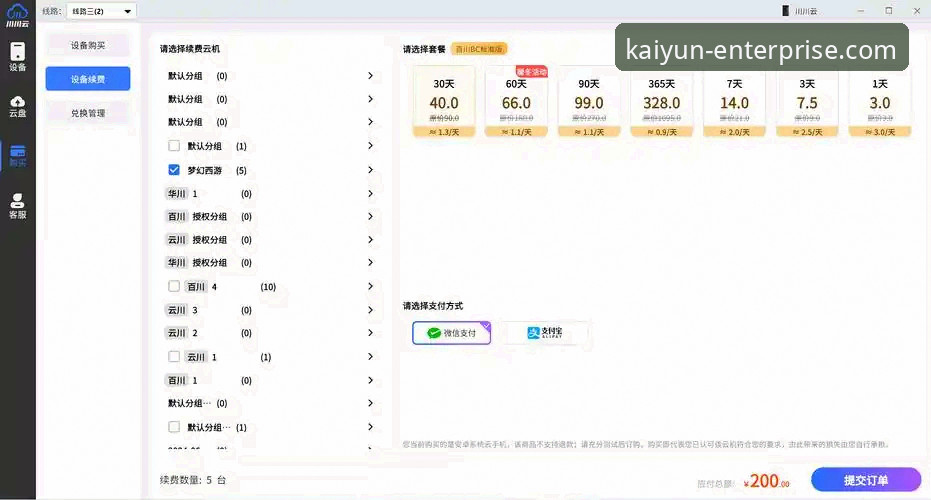Open 客服 customer service in the sidebar
Screen dimensions: 931x500
point(17,205)
